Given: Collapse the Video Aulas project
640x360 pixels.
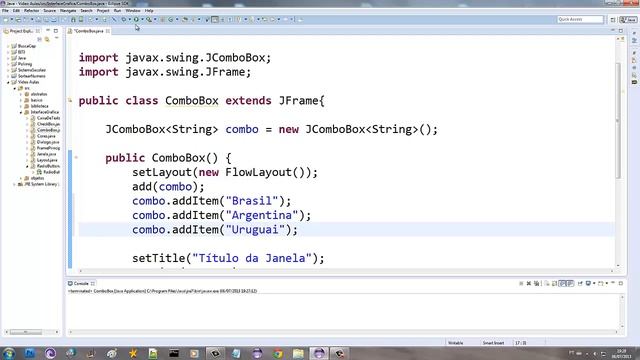Looking at the screenshot, I should [x=8, y=82].
